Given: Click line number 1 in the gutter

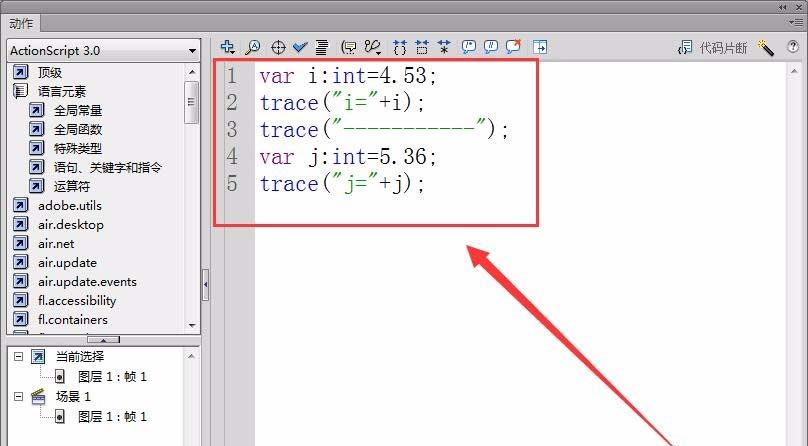Looking at the screenshot, I should 232,76.
